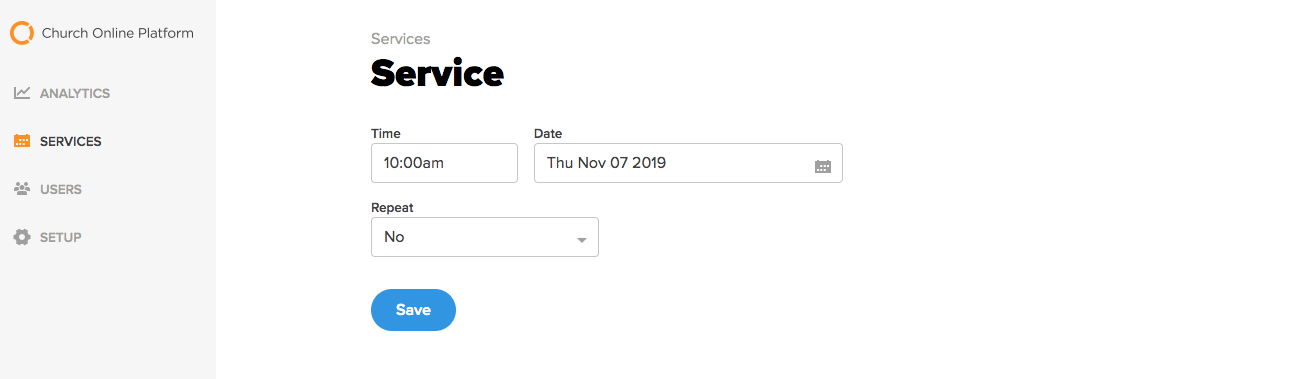Click the Repeat dropdown arrow
The width and height of the screenshot is (1289, 379).
pos(582,241)
